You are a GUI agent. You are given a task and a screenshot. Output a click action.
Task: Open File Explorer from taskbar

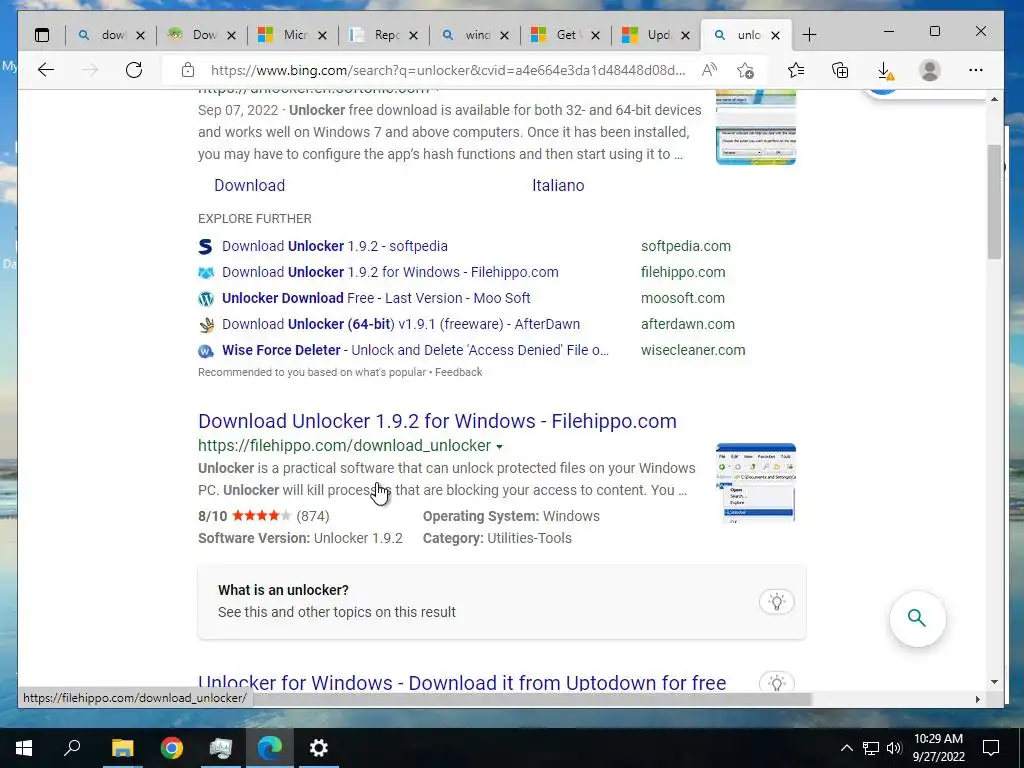point(122,748)
